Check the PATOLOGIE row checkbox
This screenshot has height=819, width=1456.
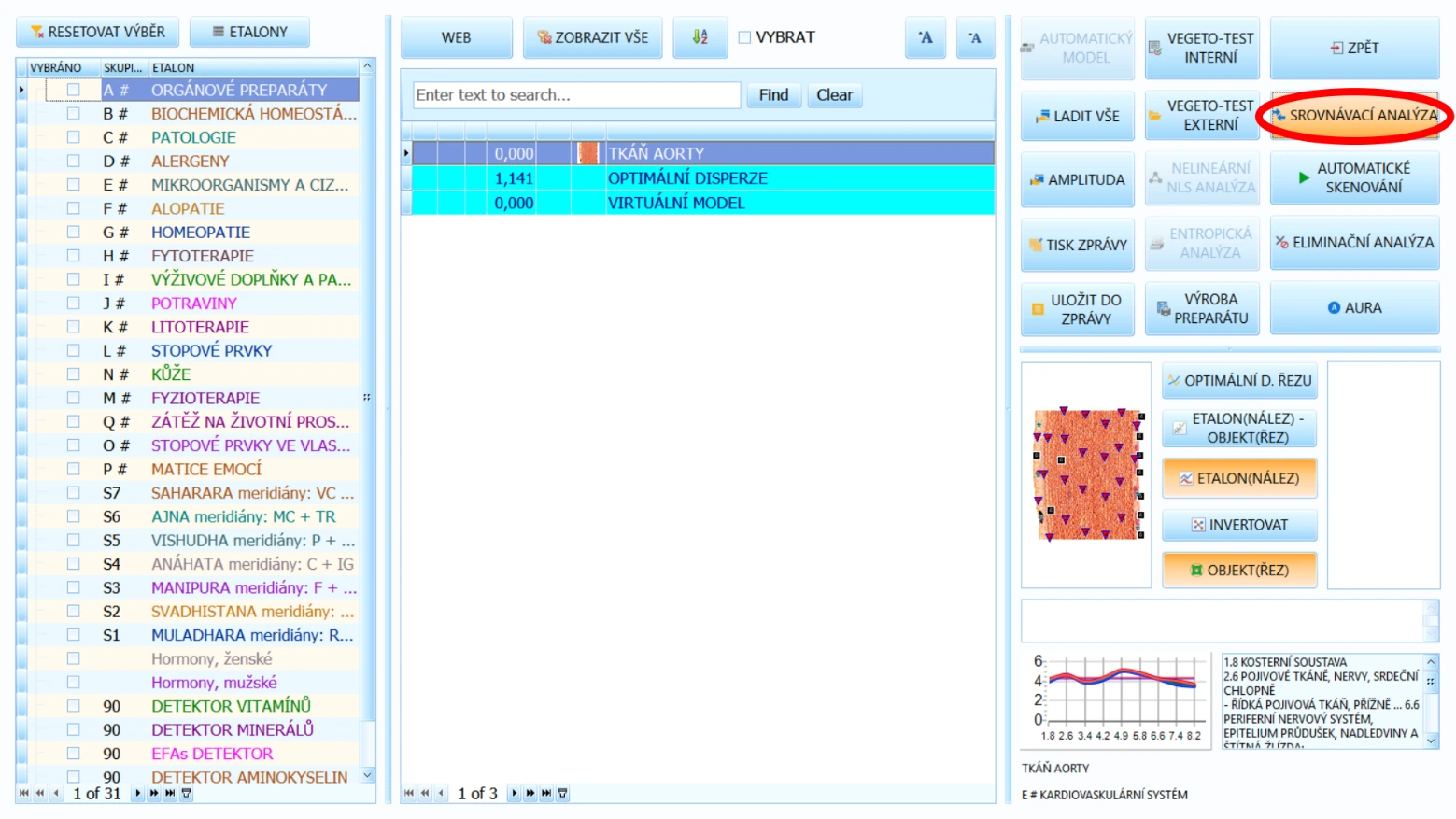73,137
